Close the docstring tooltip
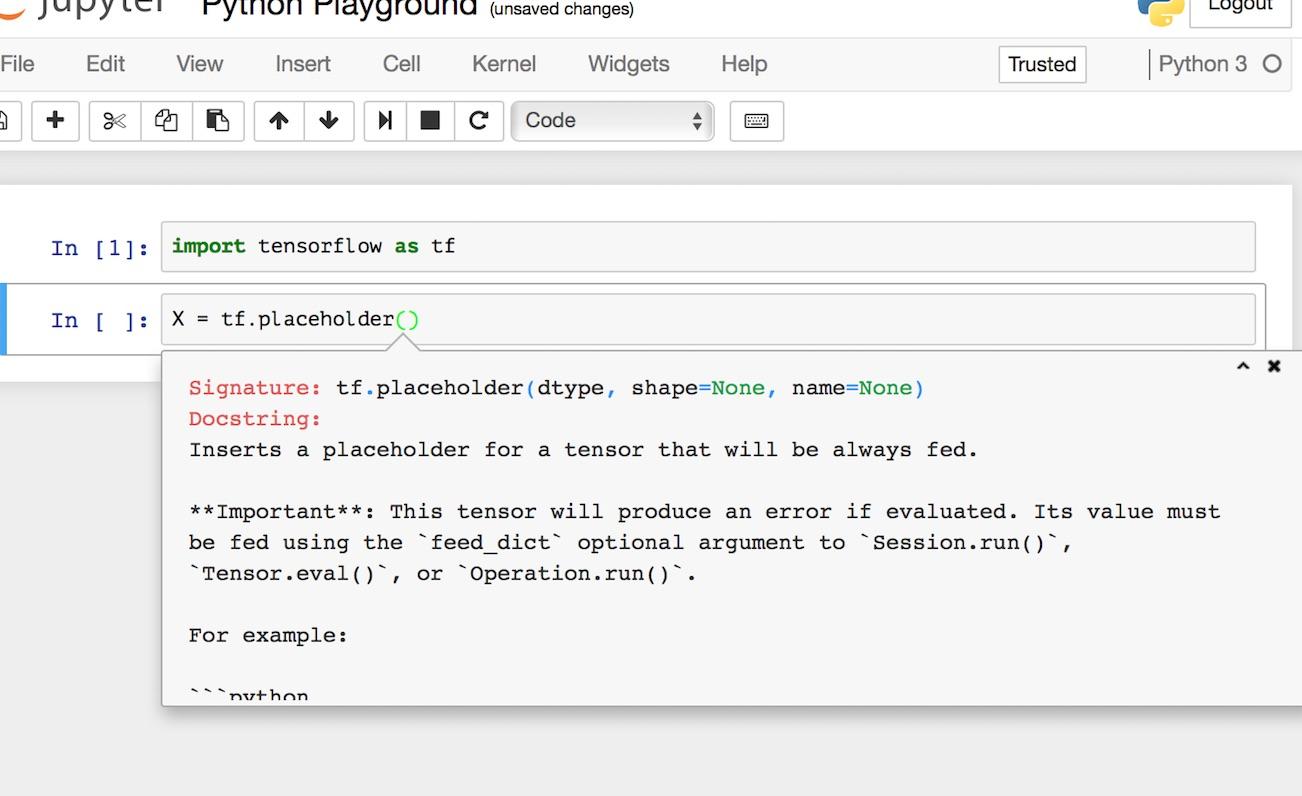Screen dimensions: 1302x796 tap(1274, 366)
